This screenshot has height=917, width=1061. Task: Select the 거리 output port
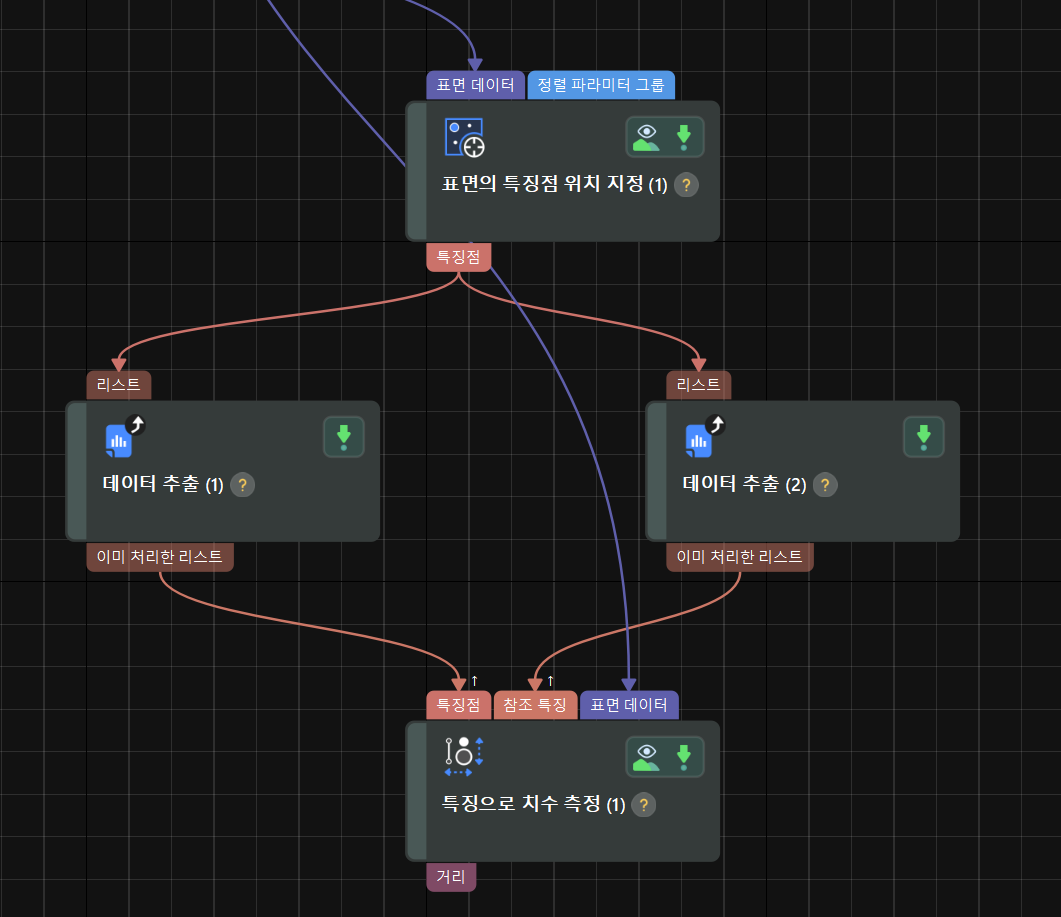coord(451,877)
